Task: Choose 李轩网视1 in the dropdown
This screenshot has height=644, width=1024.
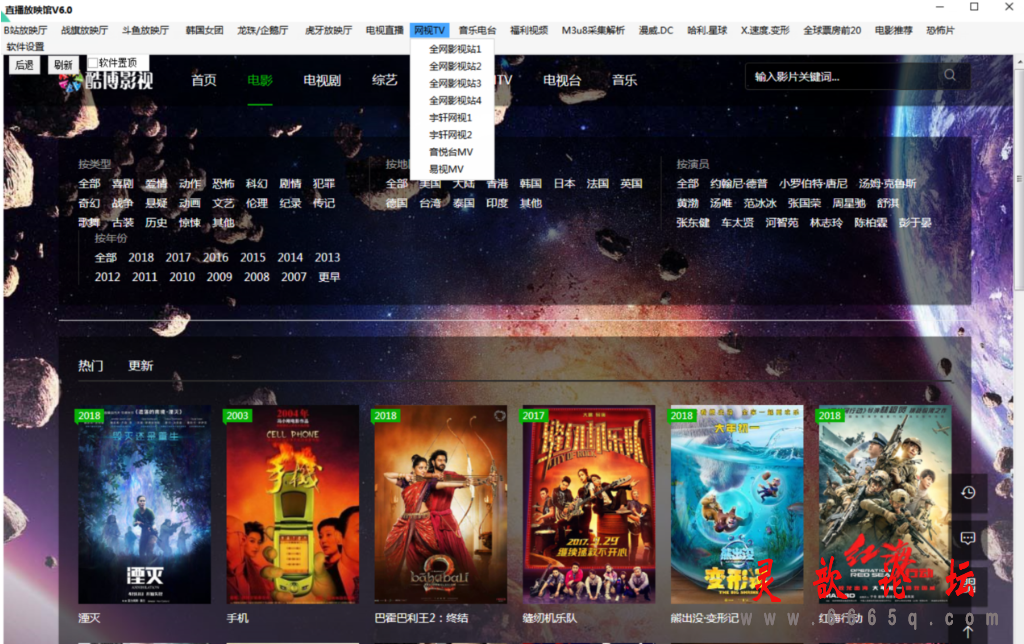Action: 452,118
